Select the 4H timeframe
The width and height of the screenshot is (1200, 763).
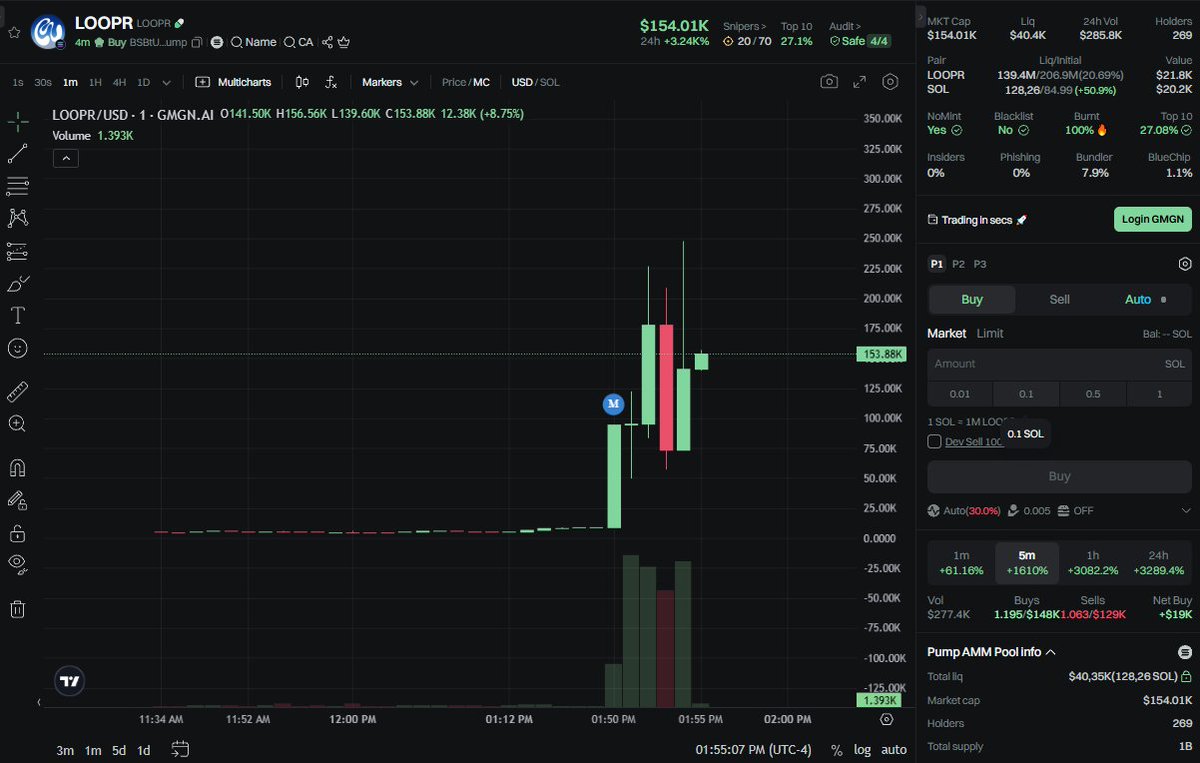pos(119,82)
